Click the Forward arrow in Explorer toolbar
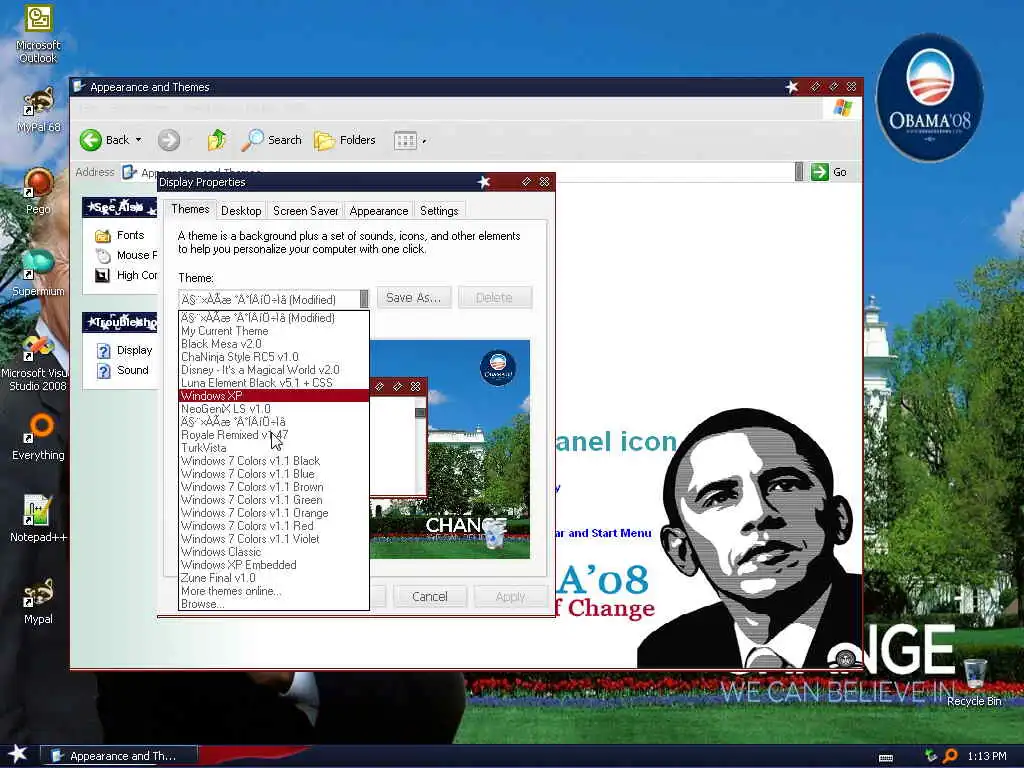This screenshot has width=1024, height=768. point(168,140)
